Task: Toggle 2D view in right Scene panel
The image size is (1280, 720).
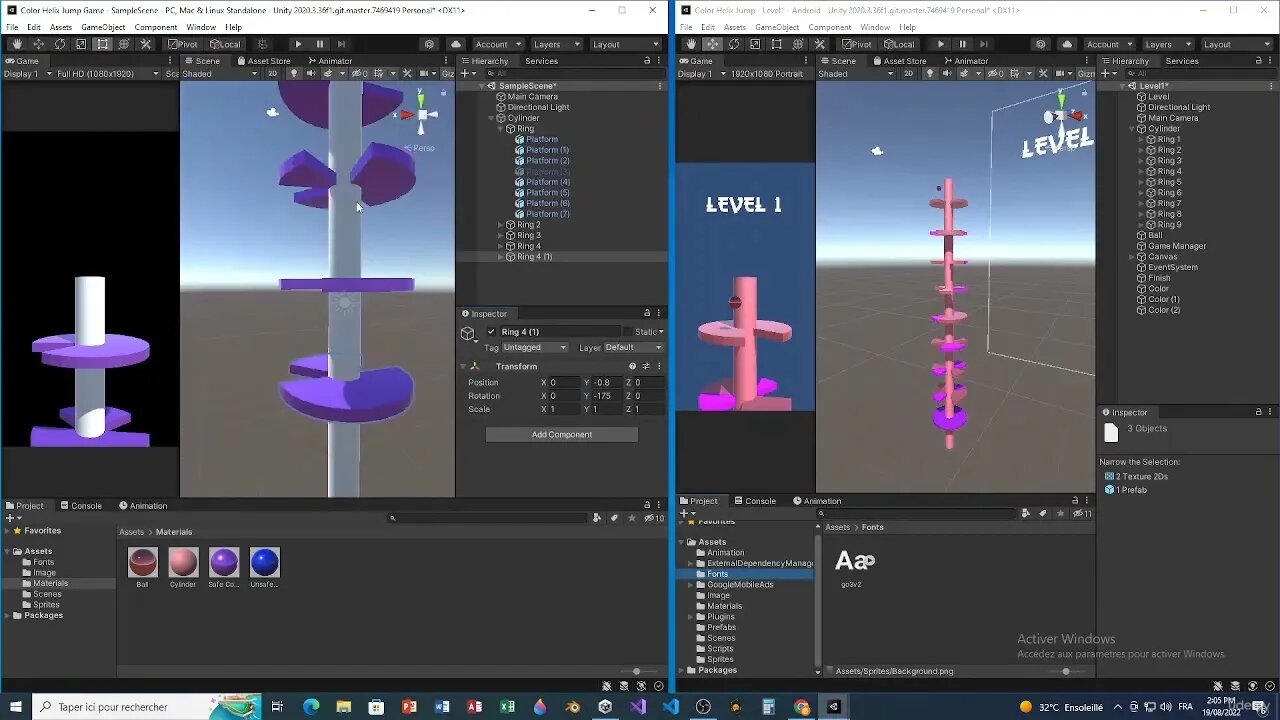Action: (x=908, y=73)
